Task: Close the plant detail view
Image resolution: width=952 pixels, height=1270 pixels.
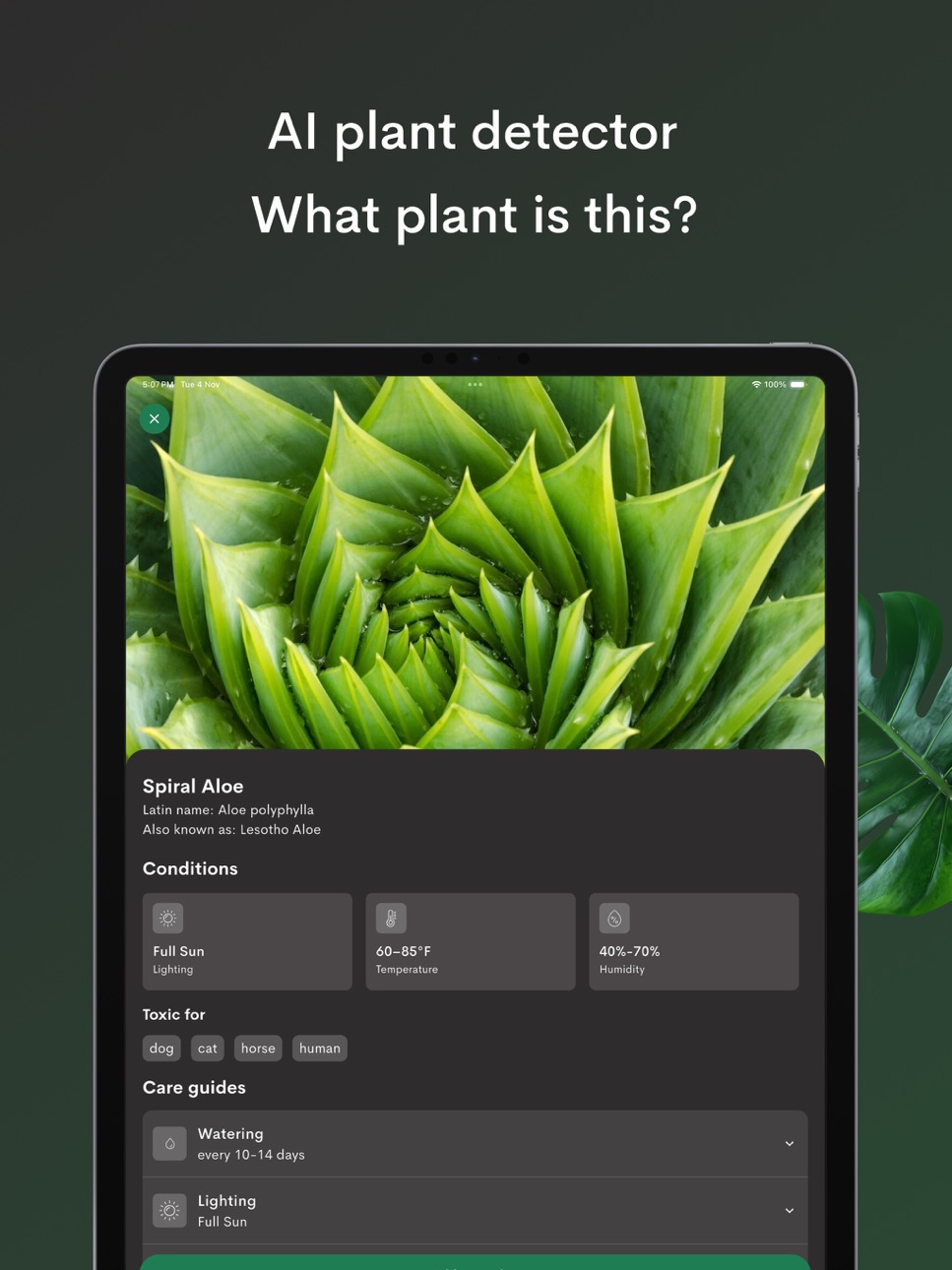Action: (x=155, y=418)
